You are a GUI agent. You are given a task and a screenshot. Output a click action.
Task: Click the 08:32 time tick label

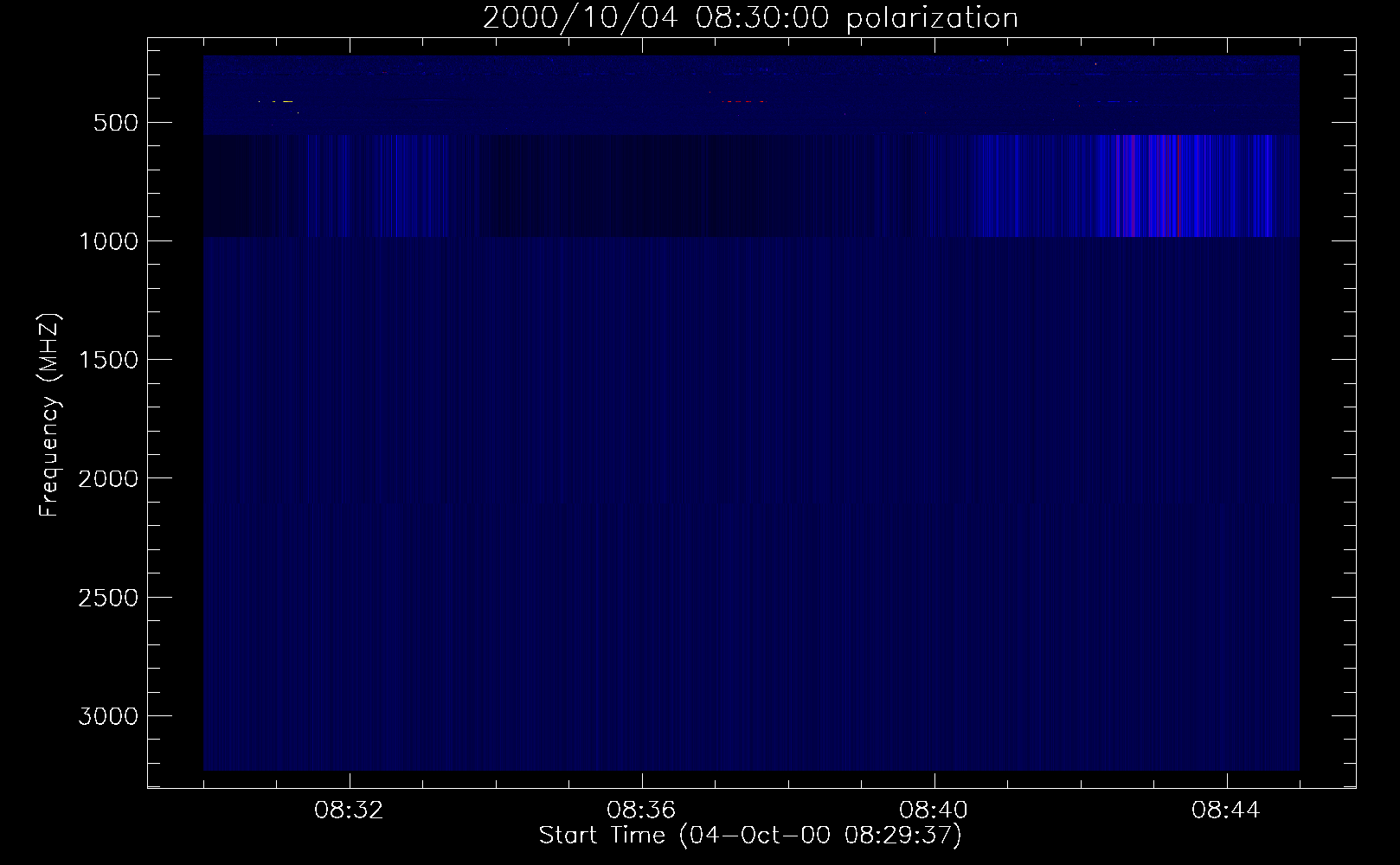pos(350,811)
